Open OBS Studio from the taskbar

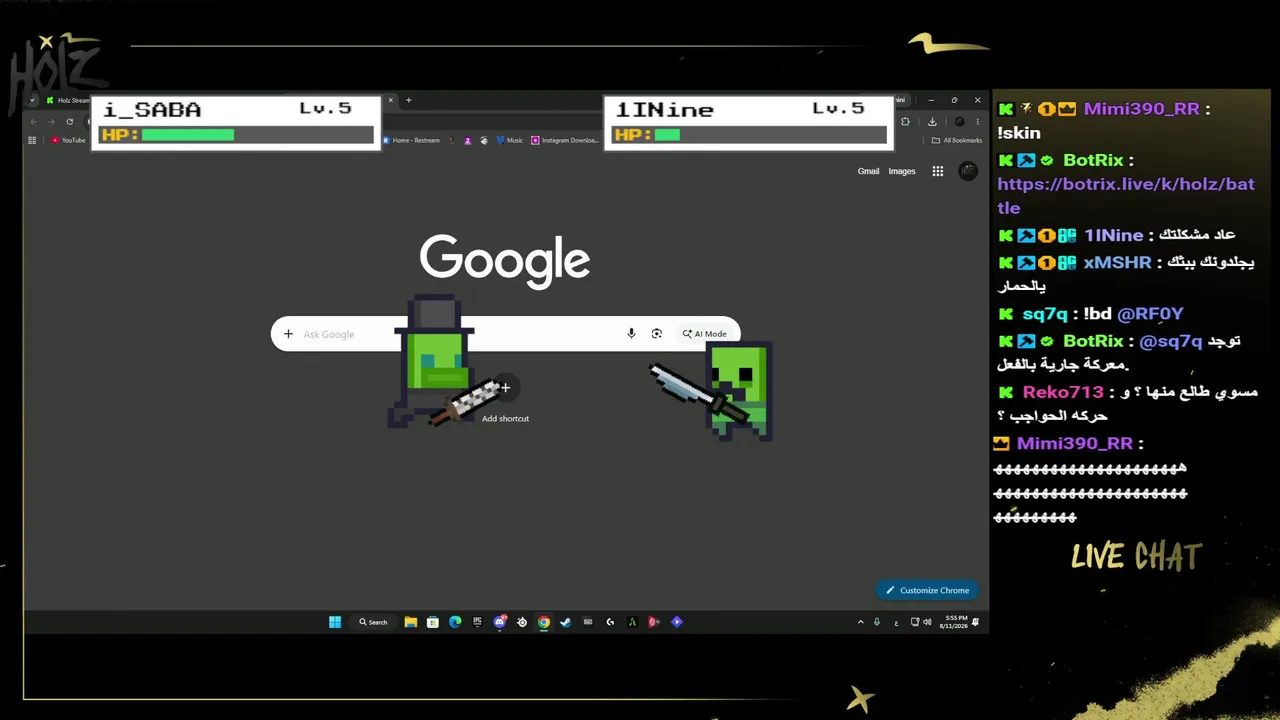[522, 622]
